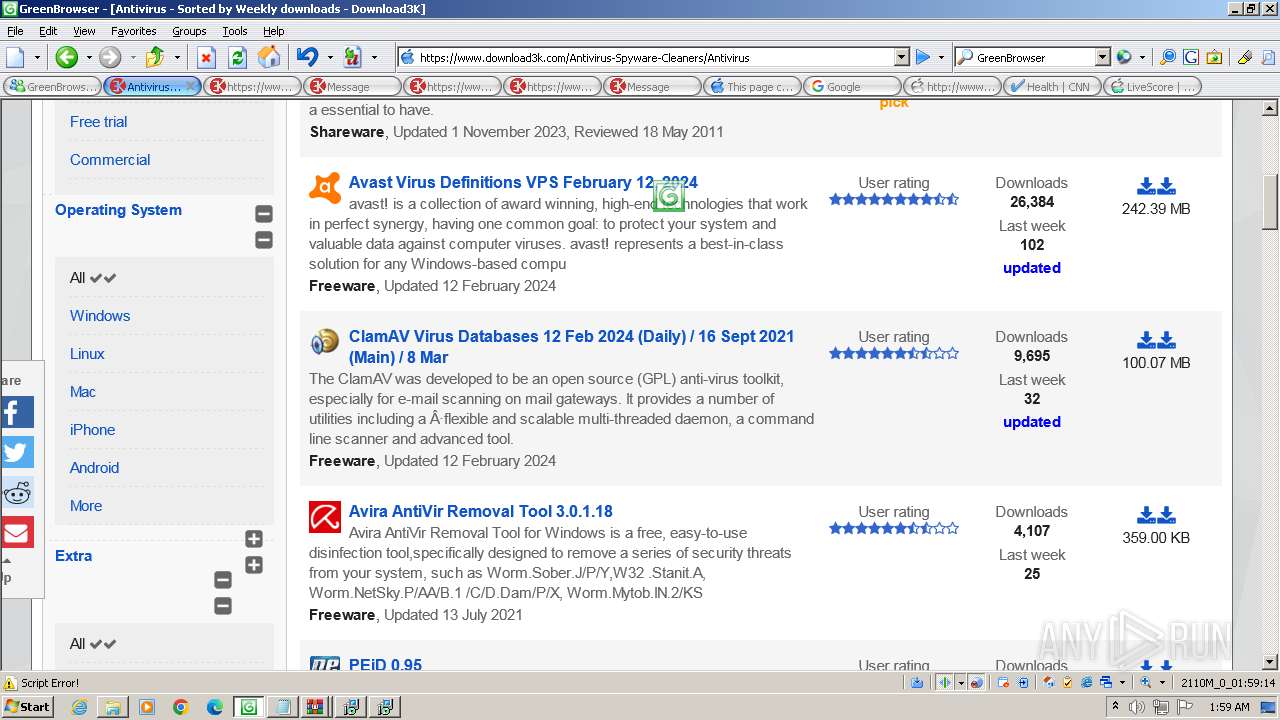Click the Google G search toolbar icon
The image size is (1280, 720).
[x=1190, y=57]
